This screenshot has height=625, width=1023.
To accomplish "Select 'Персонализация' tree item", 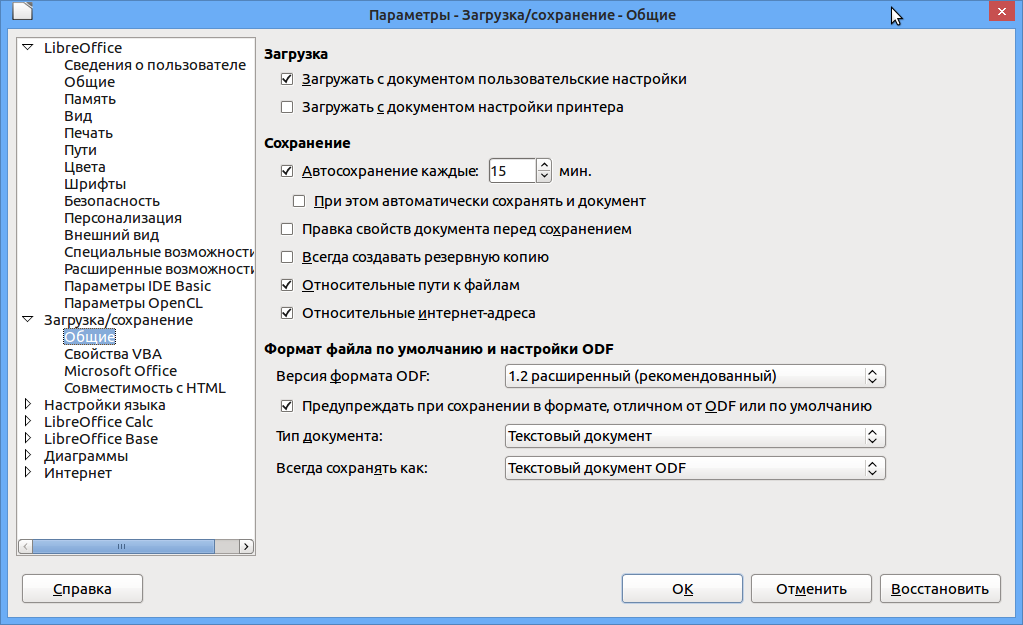I will (x=123, y=217).
